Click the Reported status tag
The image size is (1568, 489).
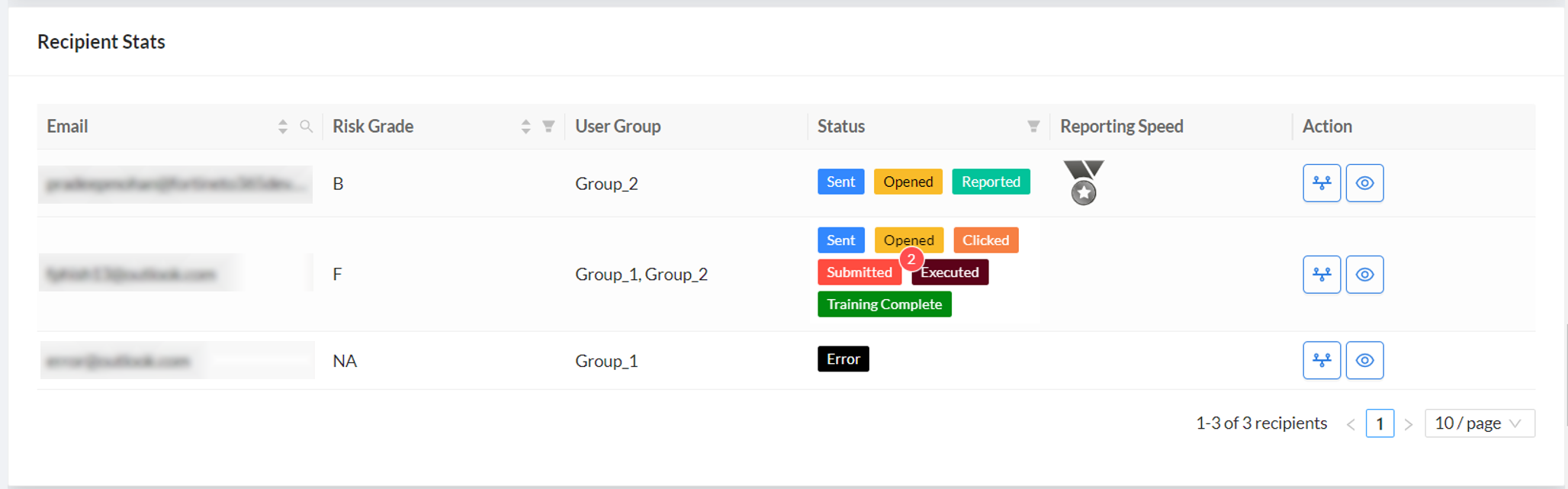click(991, 182)
